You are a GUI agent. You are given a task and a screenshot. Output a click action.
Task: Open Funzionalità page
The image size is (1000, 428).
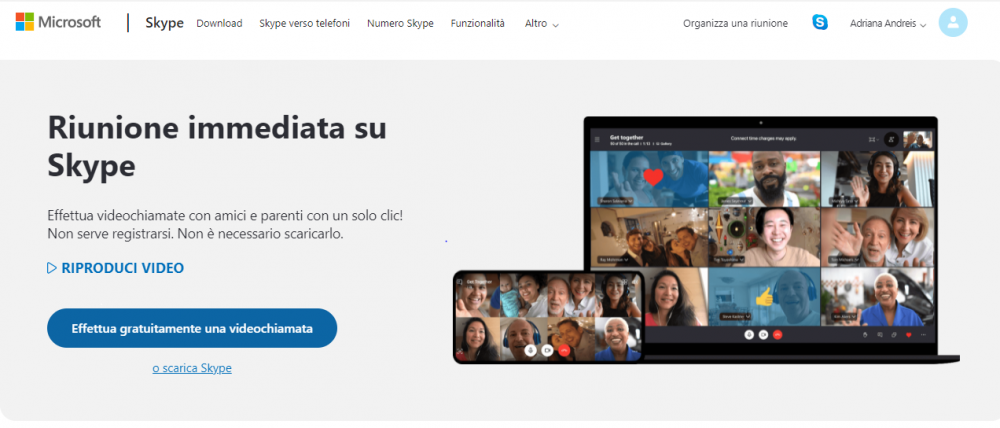point(477,23)
